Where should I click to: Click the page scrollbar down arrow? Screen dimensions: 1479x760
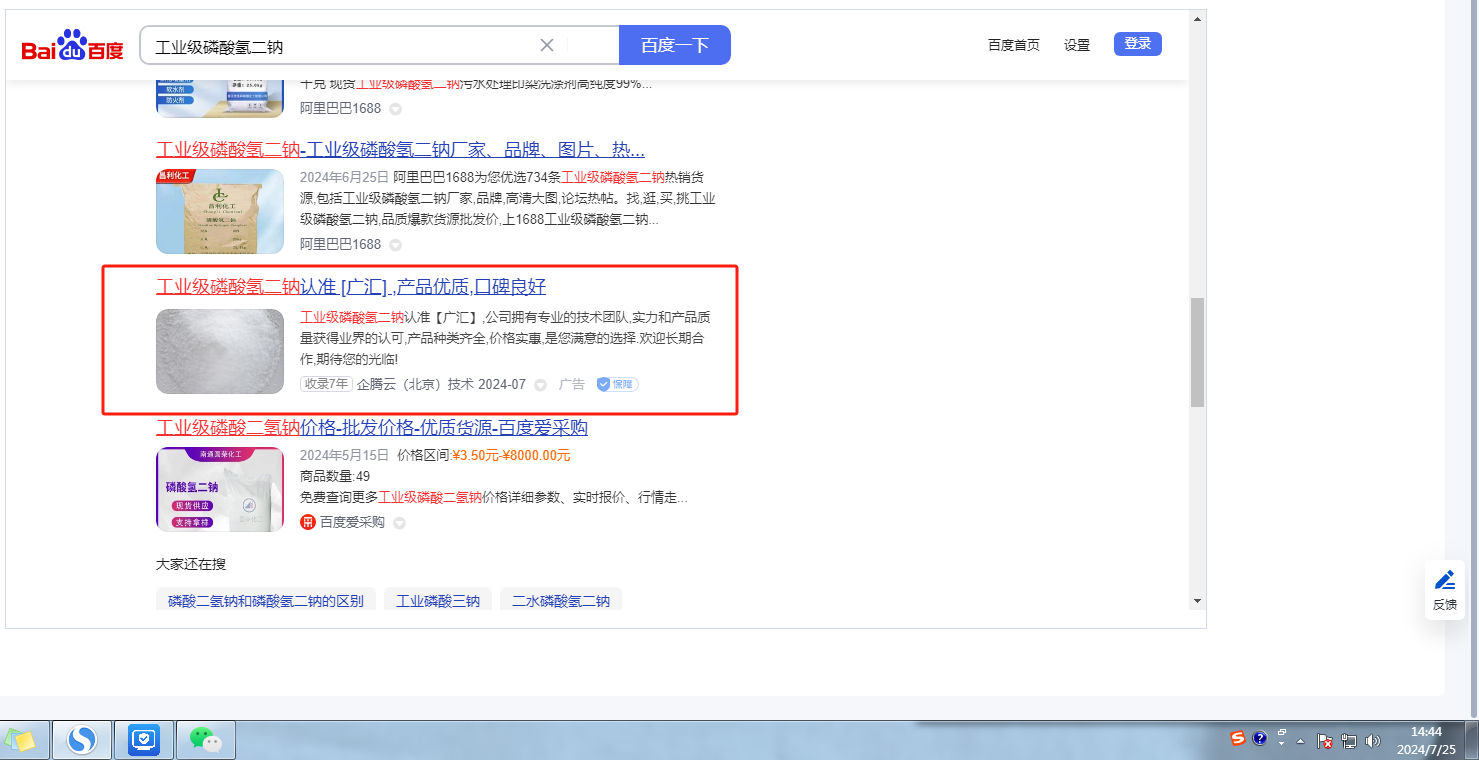1197,601
